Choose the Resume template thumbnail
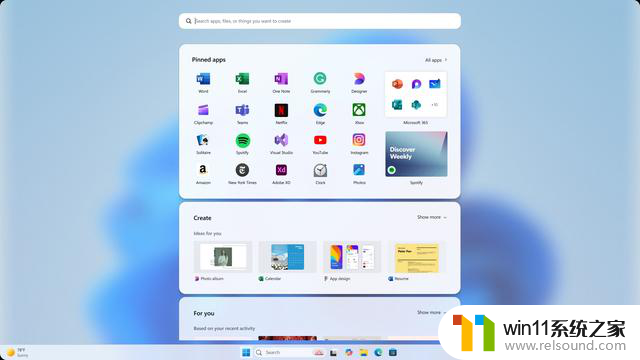 pyautogui.click(x=416, y=257)
